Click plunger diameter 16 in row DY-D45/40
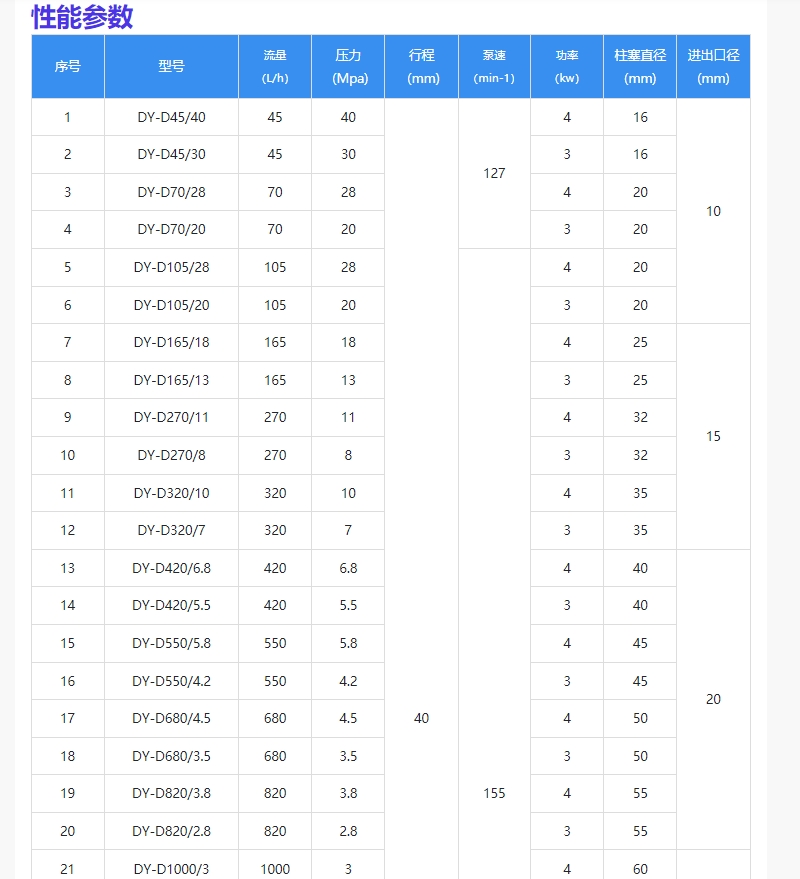The image size is (800, 879). coord(640,117)
